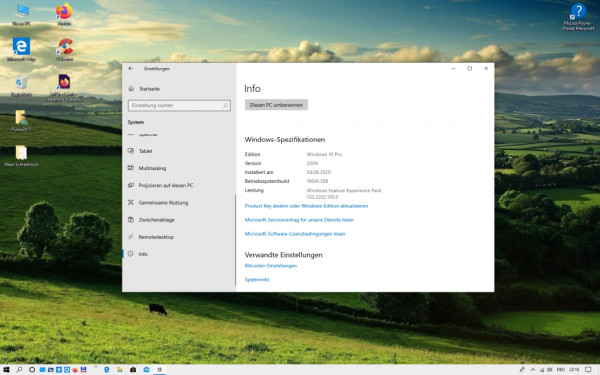Click the volume icon in system tray
This screenshot has width=600, height=375.
[550, 370]
